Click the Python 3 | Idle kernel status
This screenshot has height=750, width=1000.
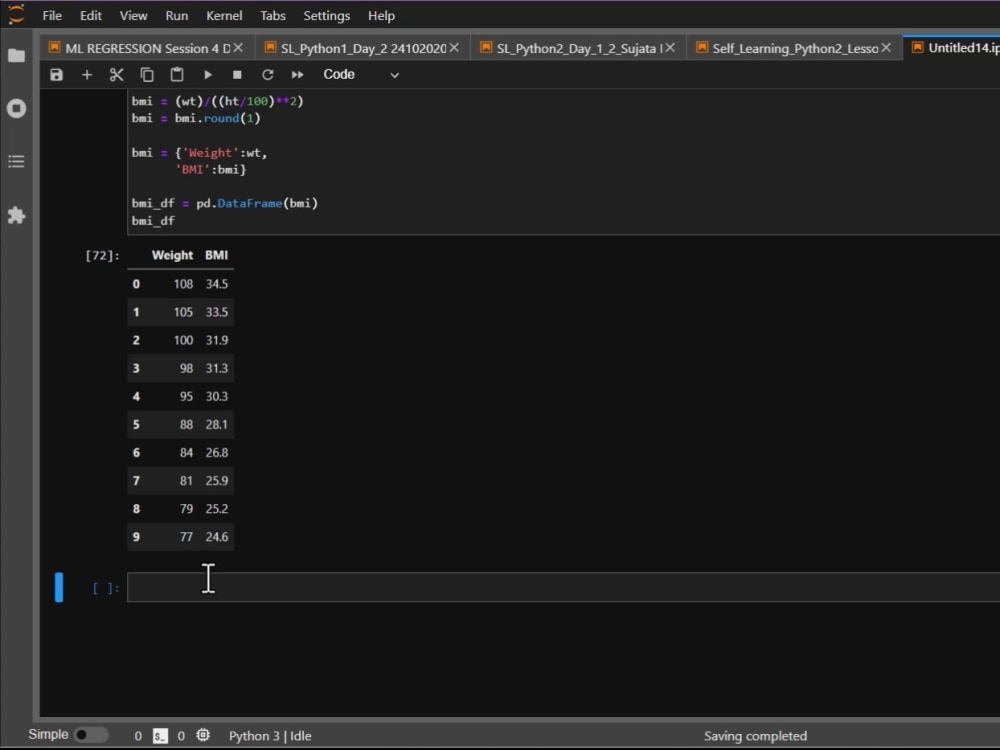(x=270, y=735)
